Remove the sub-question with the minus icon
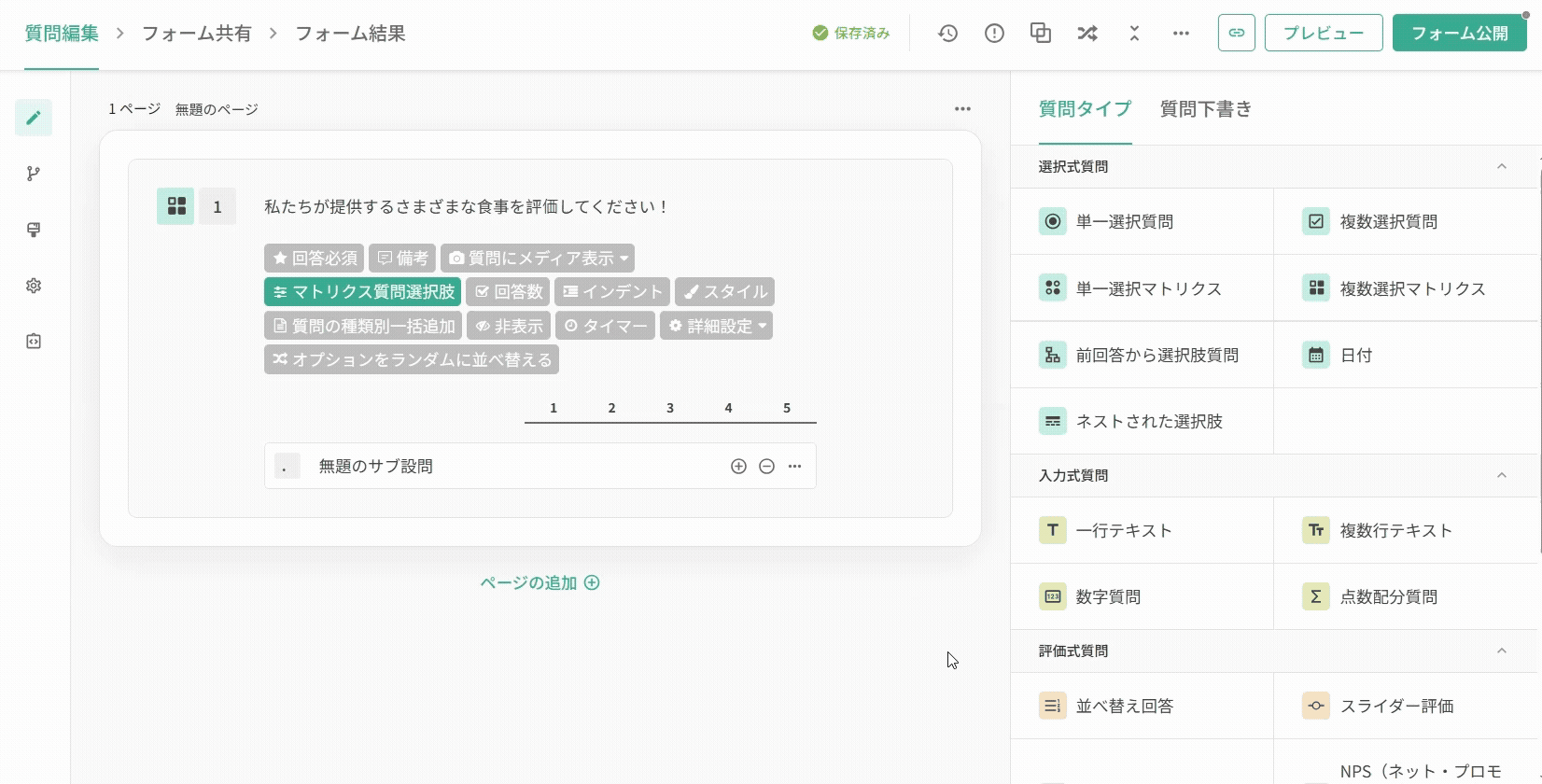The image size is (1542, 784). 766,466
